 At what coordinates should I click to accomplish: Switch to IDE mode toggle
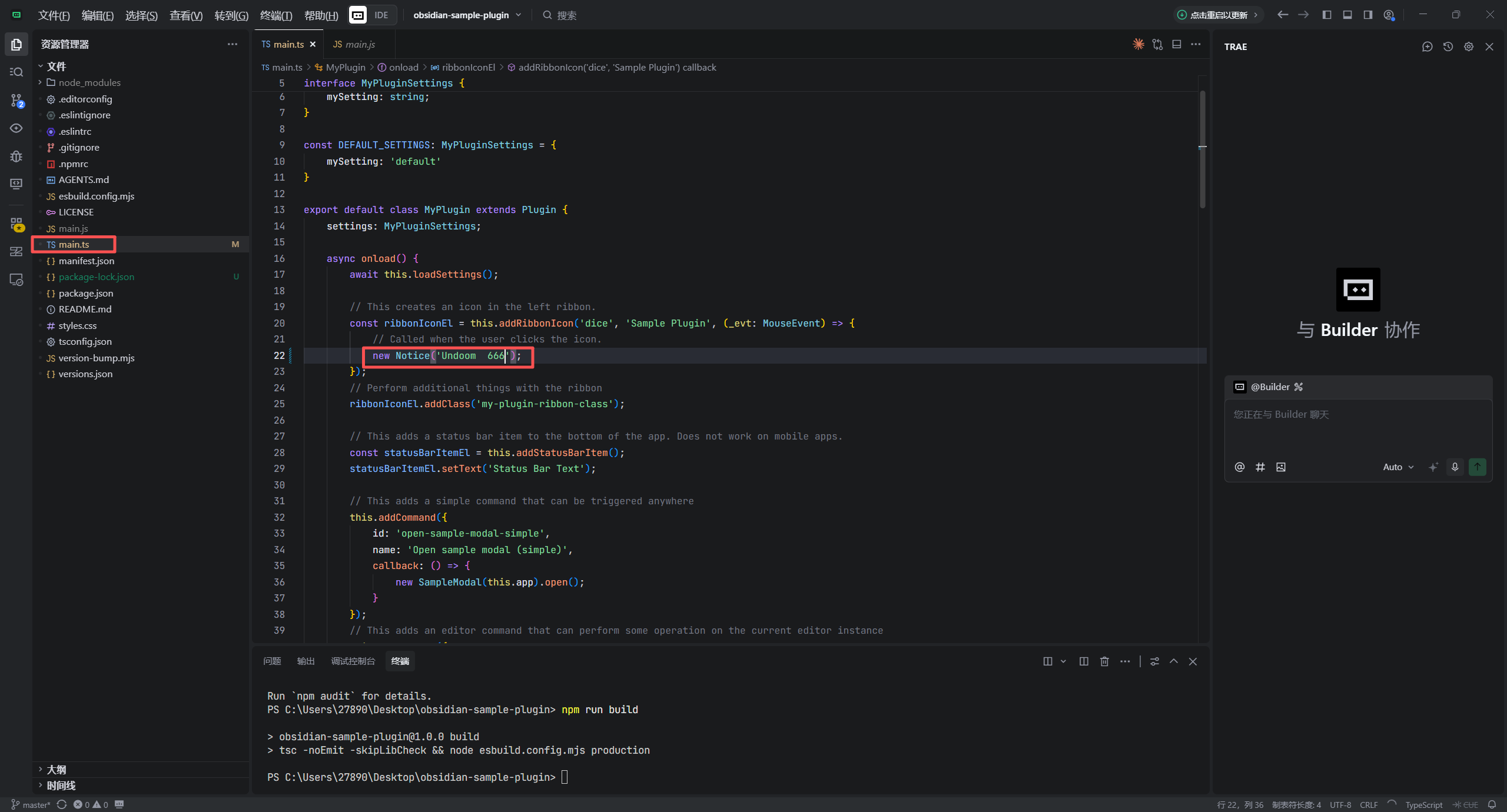pyautogui.click(x=381, y=15)
